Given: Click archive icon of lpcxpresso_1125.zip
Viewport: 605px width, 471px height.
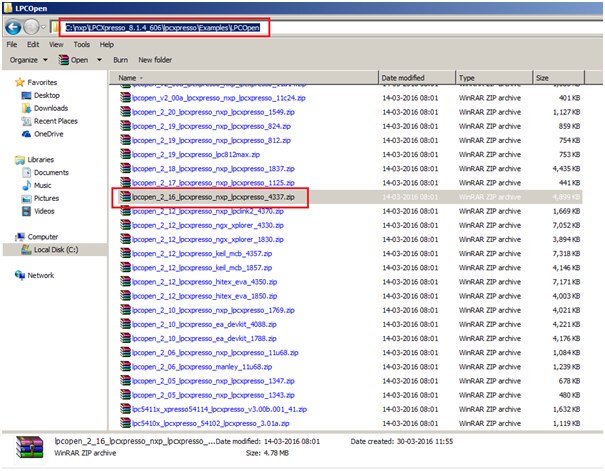Looking at the screenshot, I should [125, 182].
